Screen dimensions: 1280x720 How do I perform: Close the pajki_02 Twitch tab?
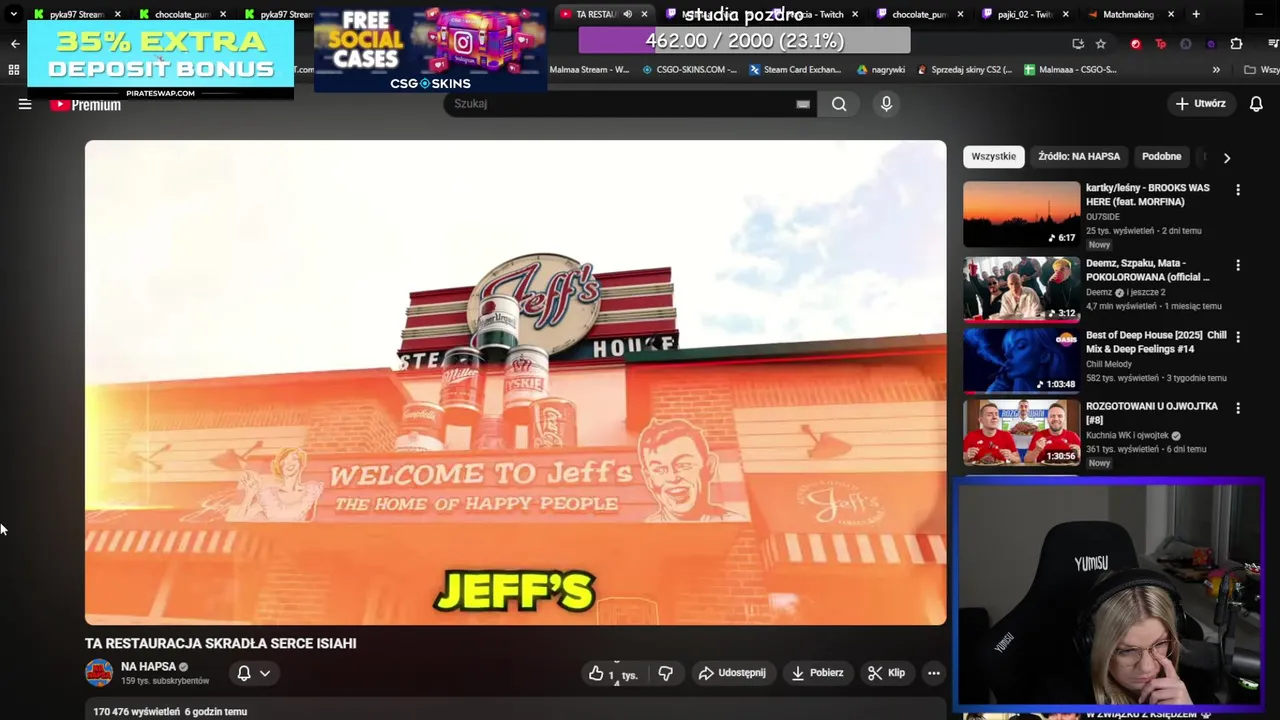click(1066, 14)
